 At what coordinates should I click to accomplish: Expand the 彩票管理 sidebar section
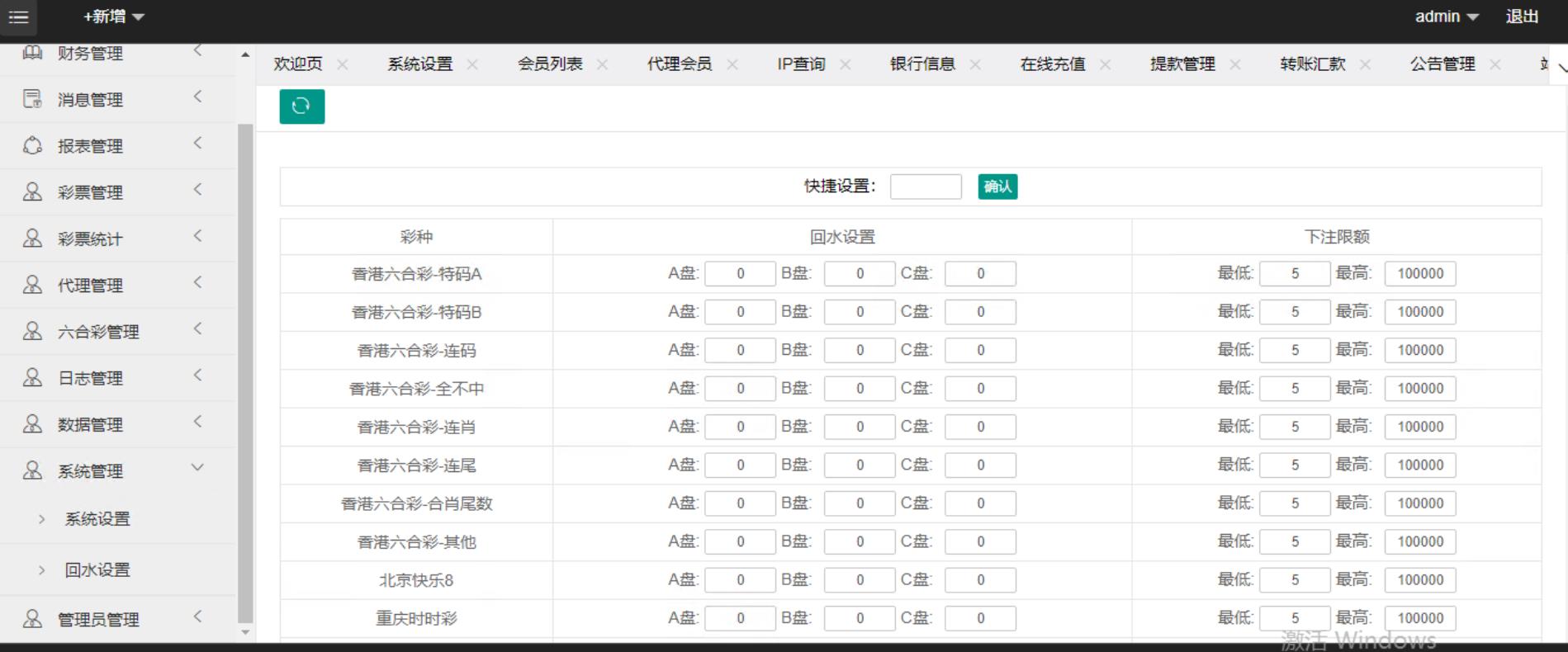point(197,190)
